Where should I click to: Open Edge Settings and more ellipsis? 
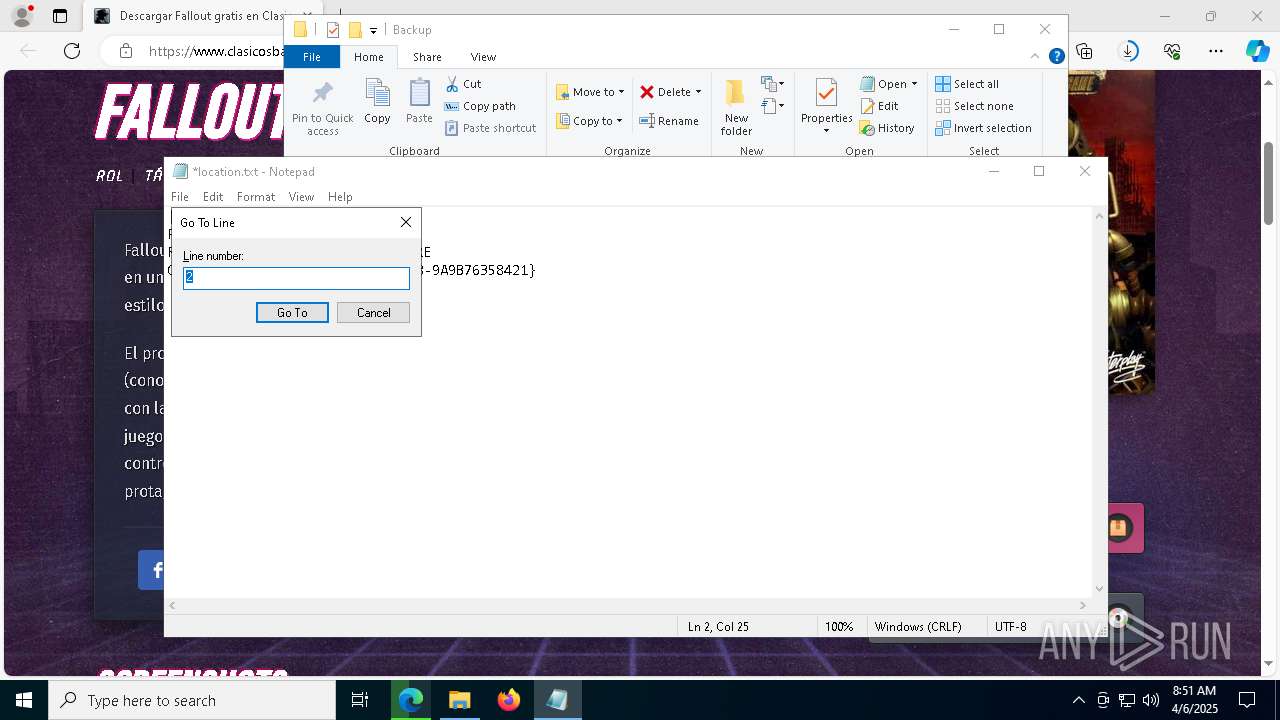pyautogui.click(x=1215, y=51)
